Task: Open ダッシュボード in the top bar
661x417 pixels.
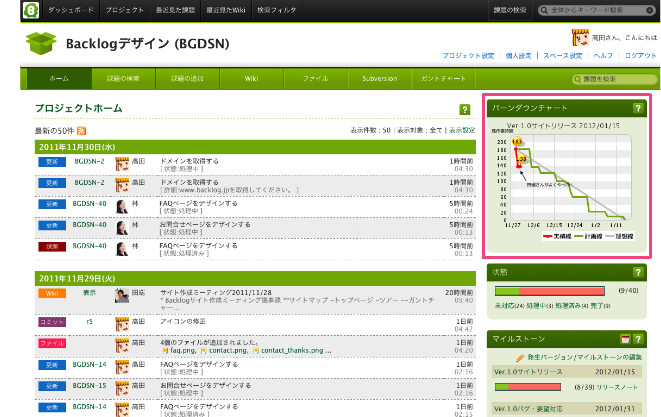Action: (x=71, y=10)
